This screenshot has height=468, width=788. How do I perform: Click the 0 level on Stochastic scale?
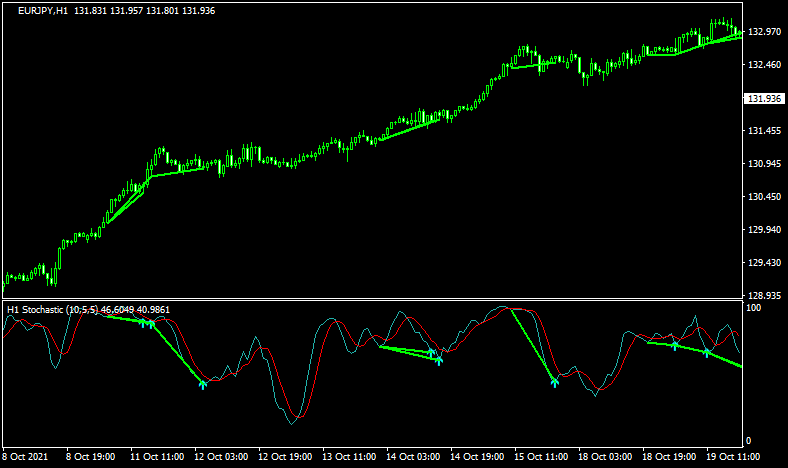pos(749,441)
